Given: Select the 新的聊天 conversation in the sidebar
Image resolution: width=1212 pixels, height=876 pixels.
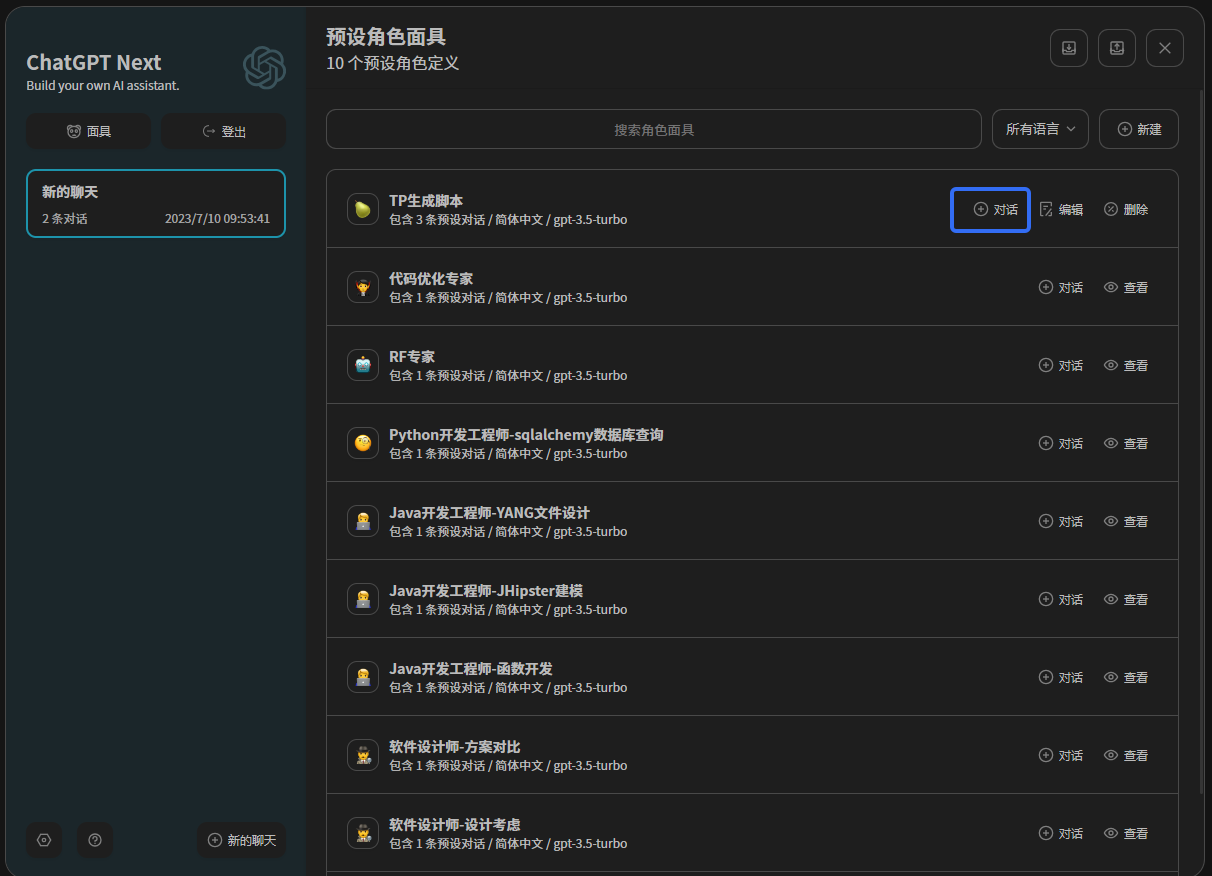Looking at the screenshot, I should tap(156, 203).
